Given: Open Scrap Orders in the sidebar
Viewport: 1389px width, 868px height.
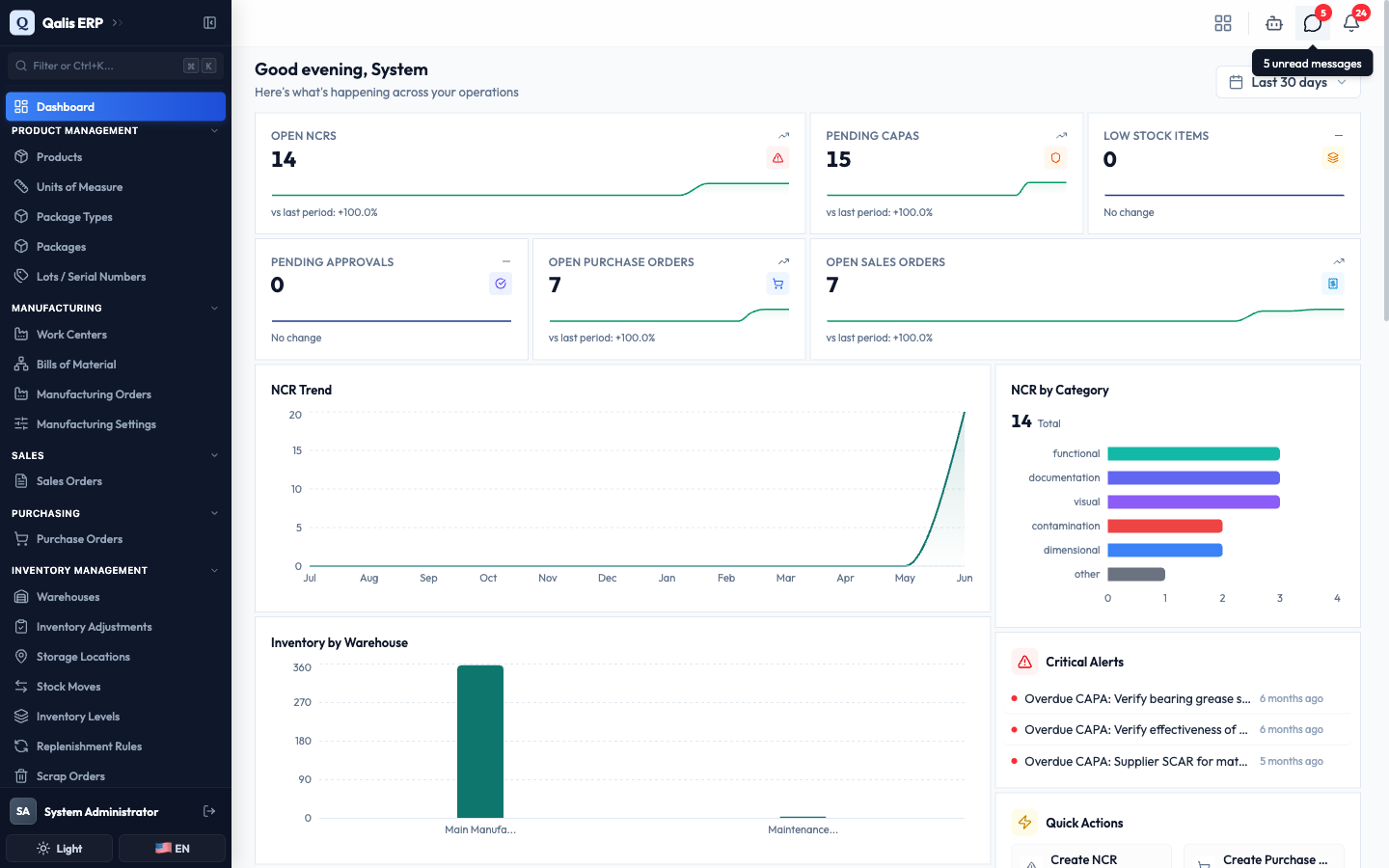Looking at the screenshot, I should pos(116,776).
